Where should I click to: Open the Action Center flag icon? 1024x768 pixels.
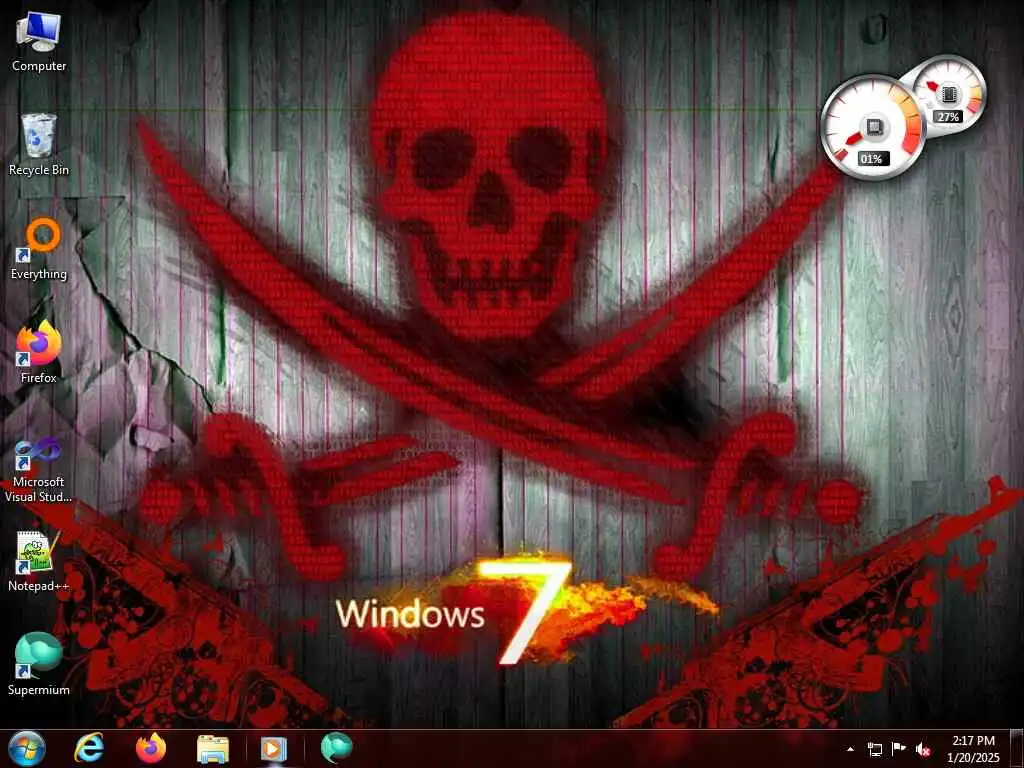(899, 749)
